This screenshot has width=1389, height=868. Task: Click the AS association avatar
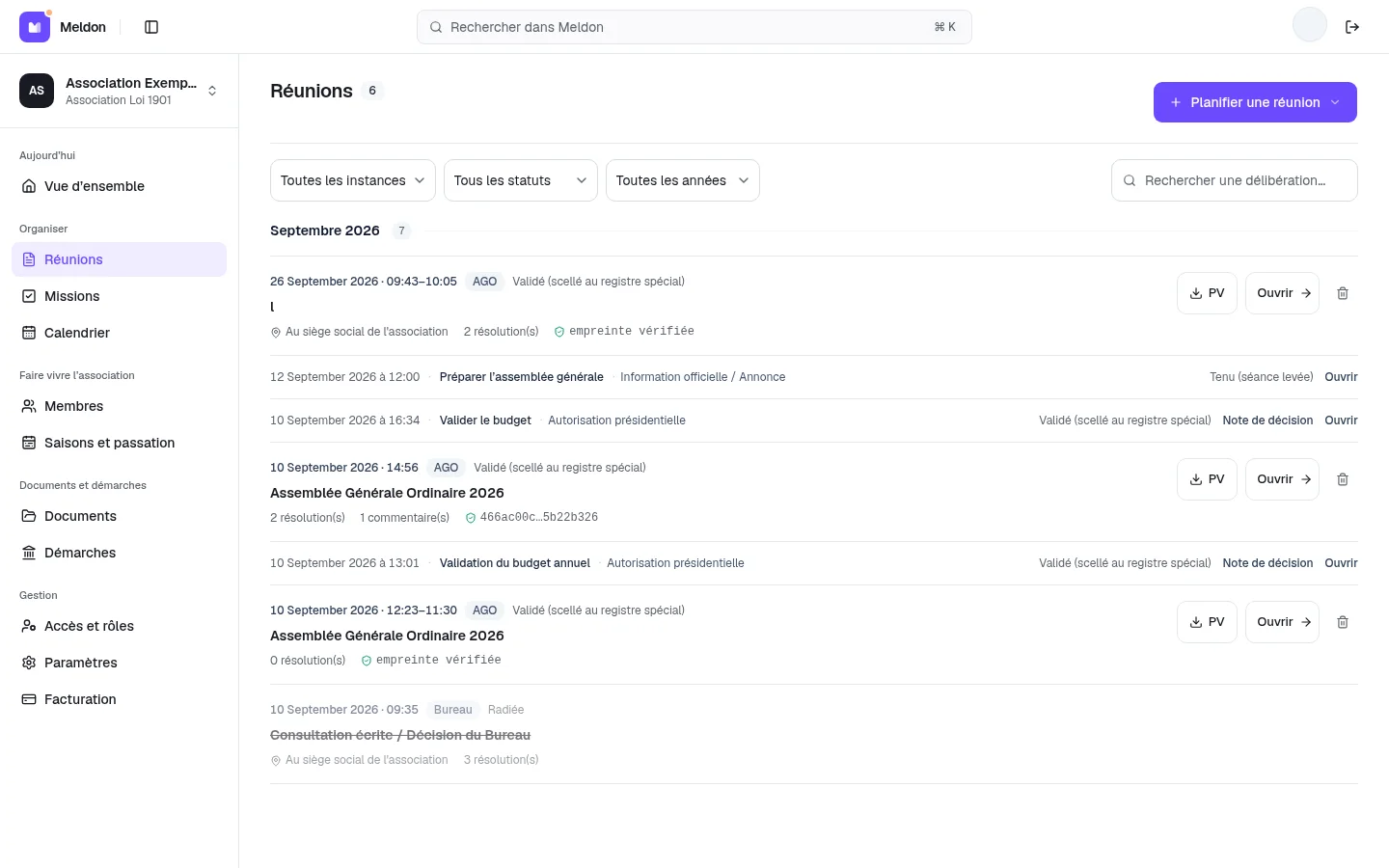37,91
